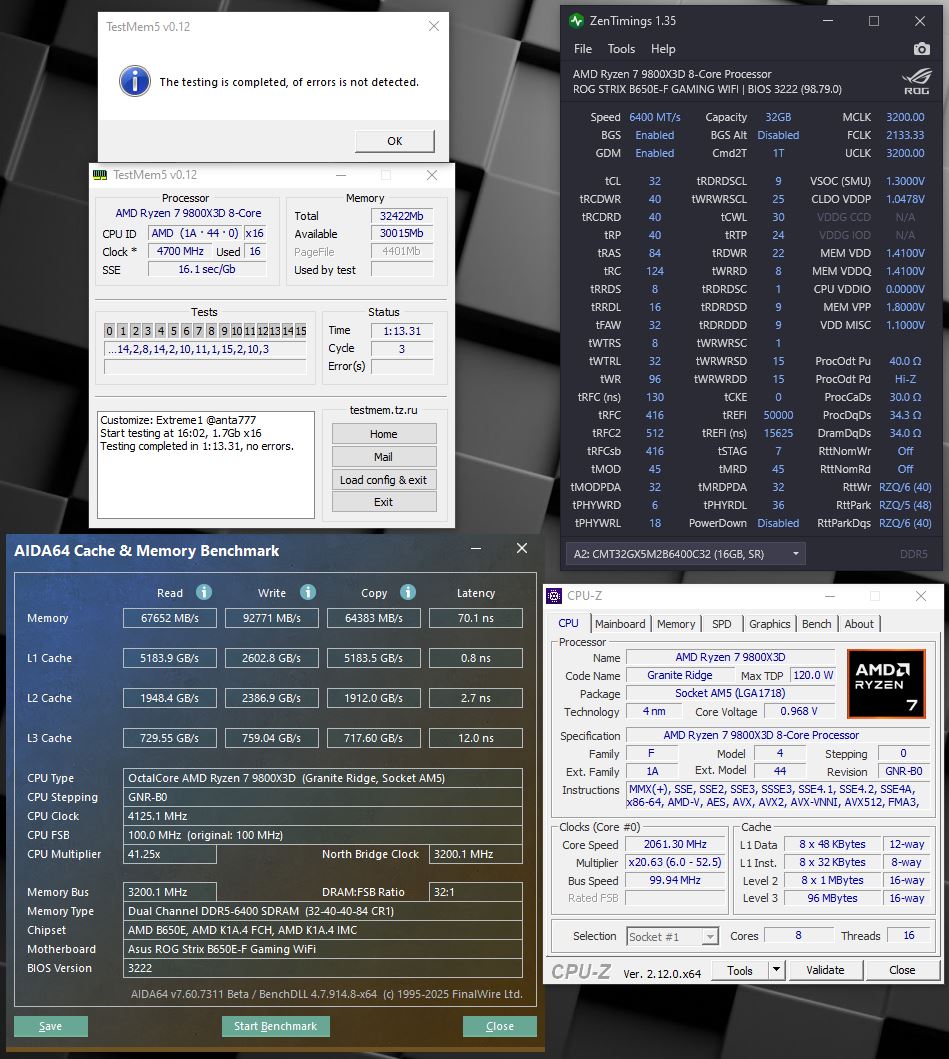Viewport: 949px width, 1059px height.
Task: Click the Write info icon in AIDA64
Action: (x=308, y=592)
